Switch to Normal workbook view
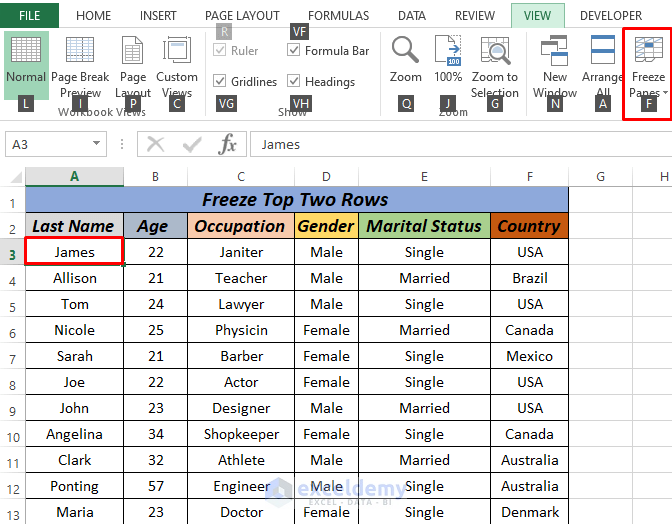672x524 pixels. click(x=26, y=64)
